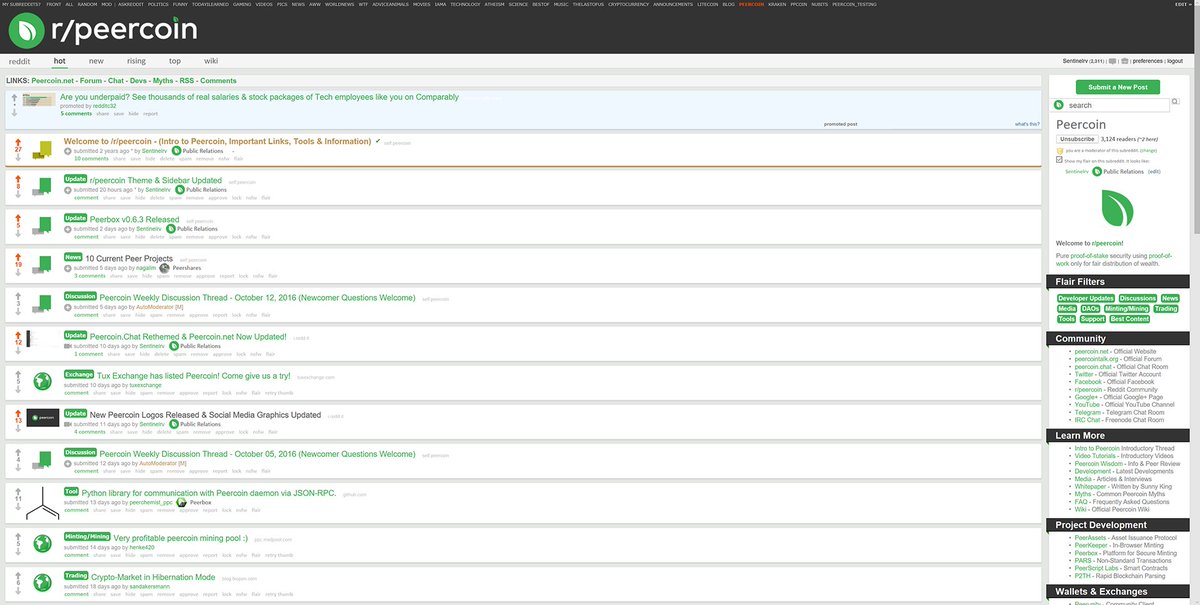Screen dimensions: 1200x605
Task: Upvote the New Peercoin Logos Released post
Action: click(18, 415)
